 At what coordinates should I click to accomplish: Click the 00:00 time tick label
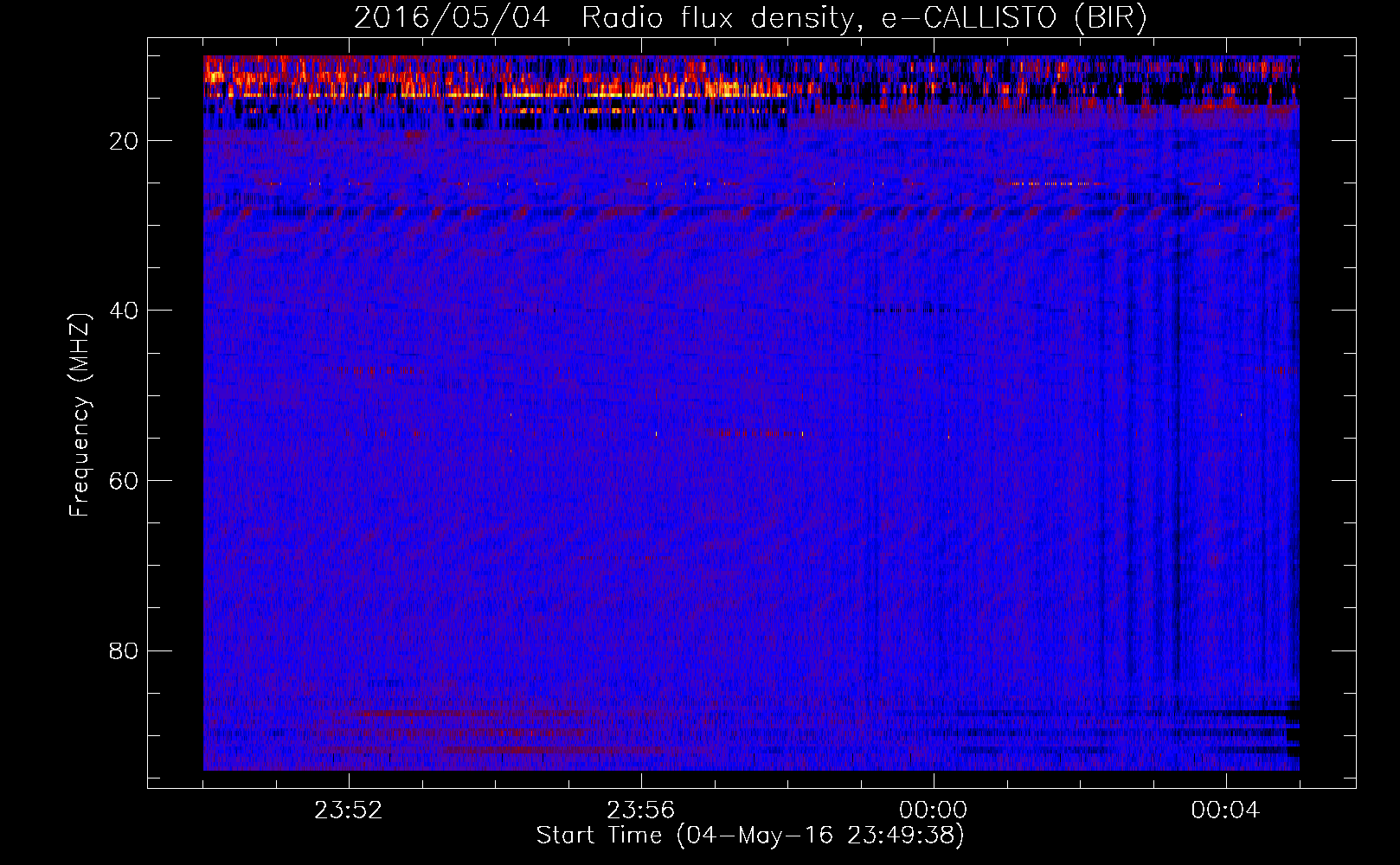coord(933,811)
